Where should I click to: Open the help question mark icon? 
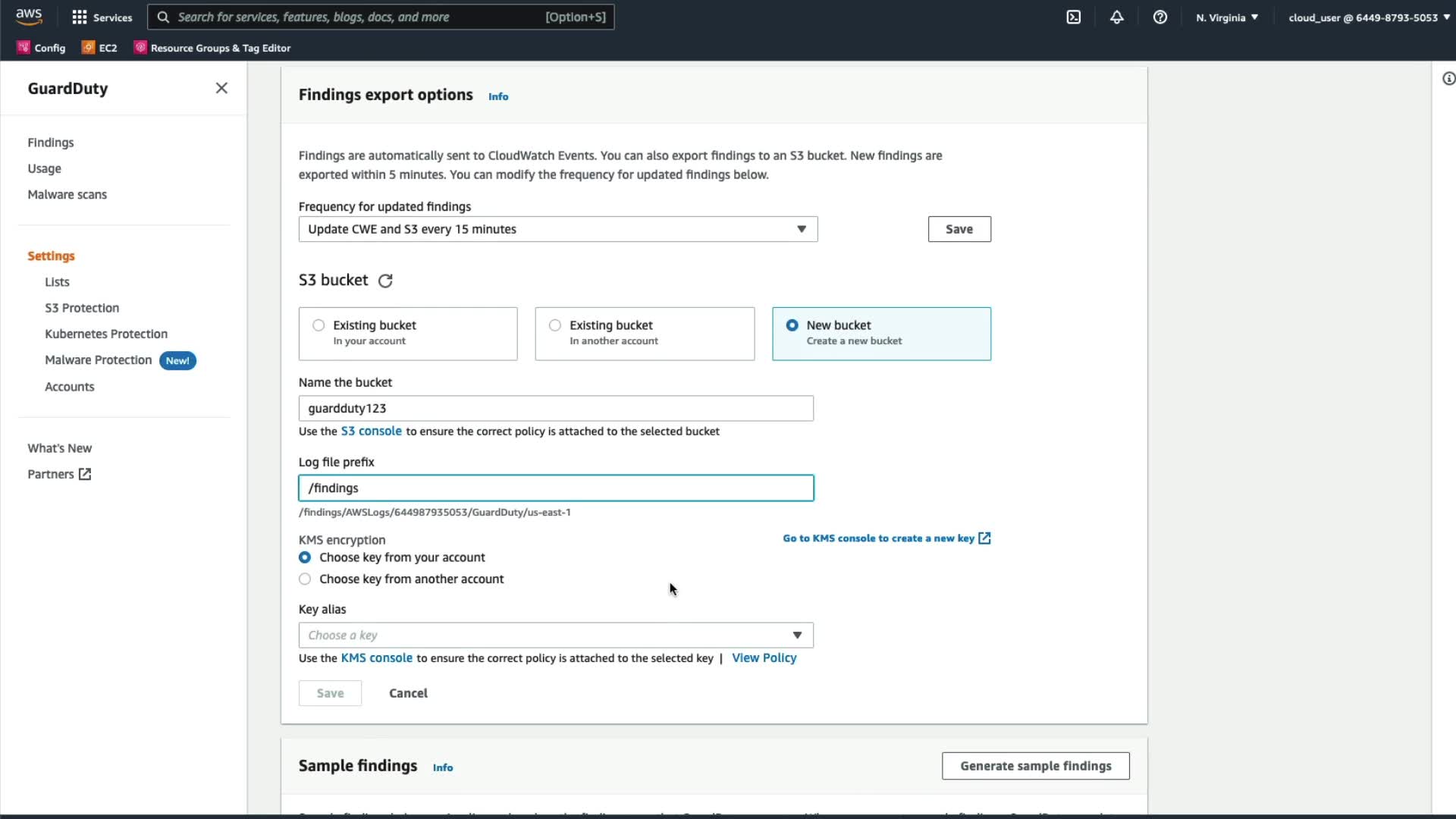click(1160, 17)
